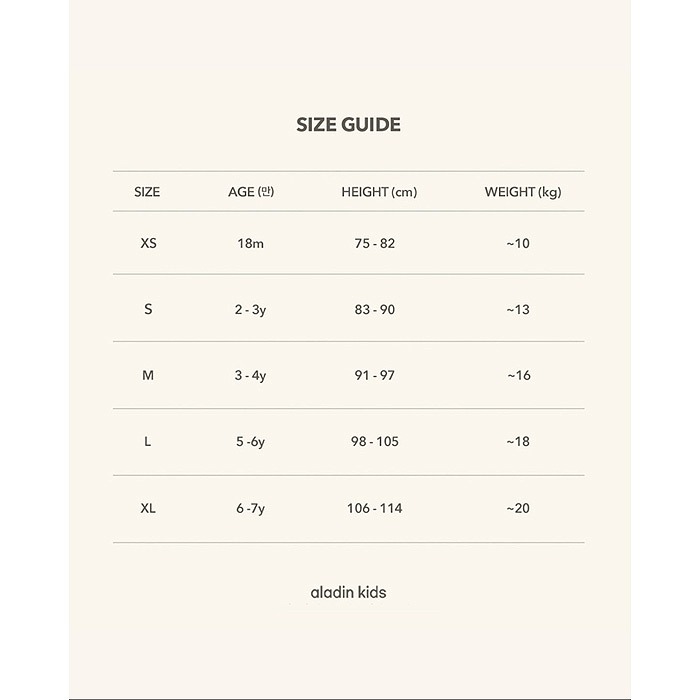This screenshot has height=700, width=700.
Task: Select the SIZE column header
Action: [147, 192]
